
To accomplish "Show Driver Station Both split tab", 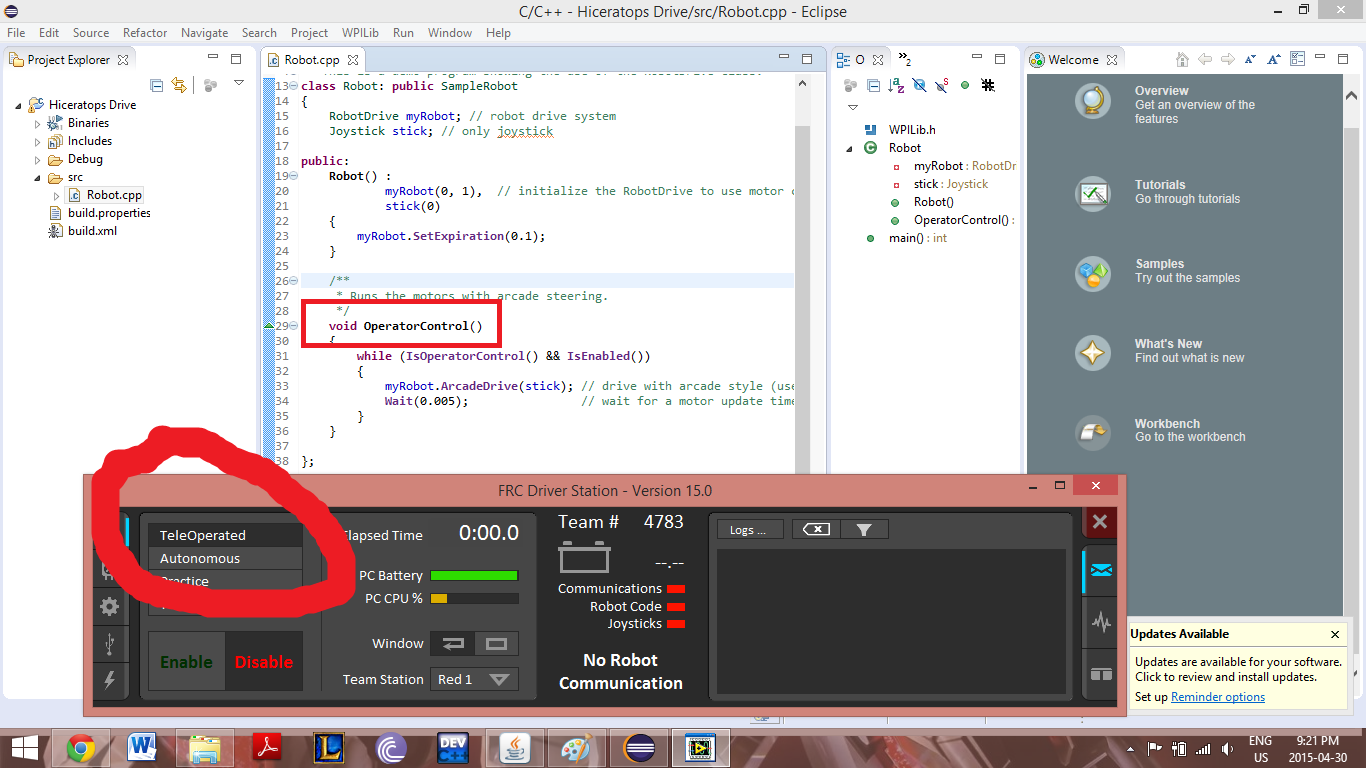I will [1101, 674].
